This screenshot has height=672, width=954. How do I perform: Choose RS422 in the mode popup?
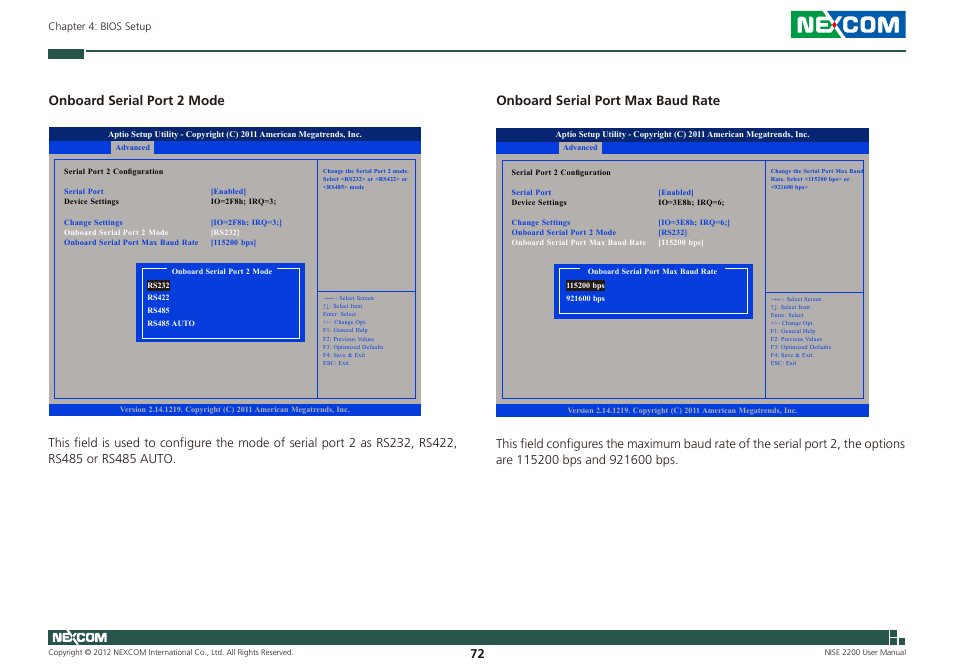coord(158,297)
